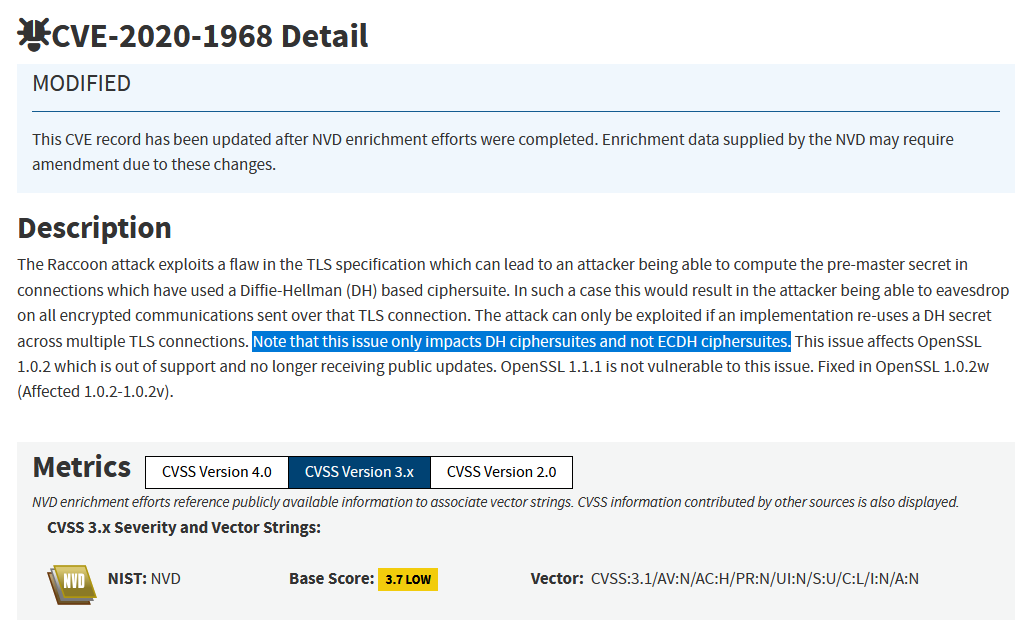The image size is (1032, 632).
Task: Click the Raccoon attack opening sentence
Action: (x=492, y=265)
